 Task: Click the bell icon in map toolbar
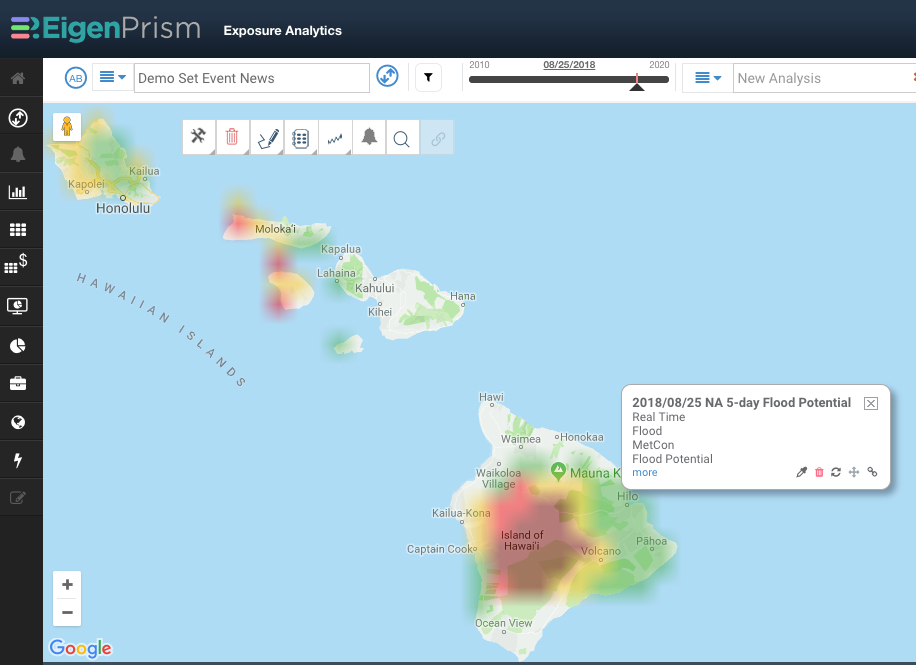point(369,137)
